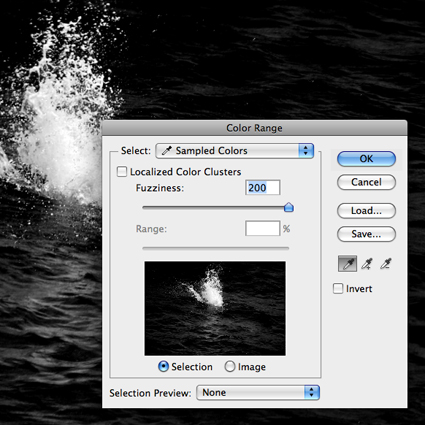Open the Selection Preview dropdown
The image size is (425, 425).
[258, 392]
